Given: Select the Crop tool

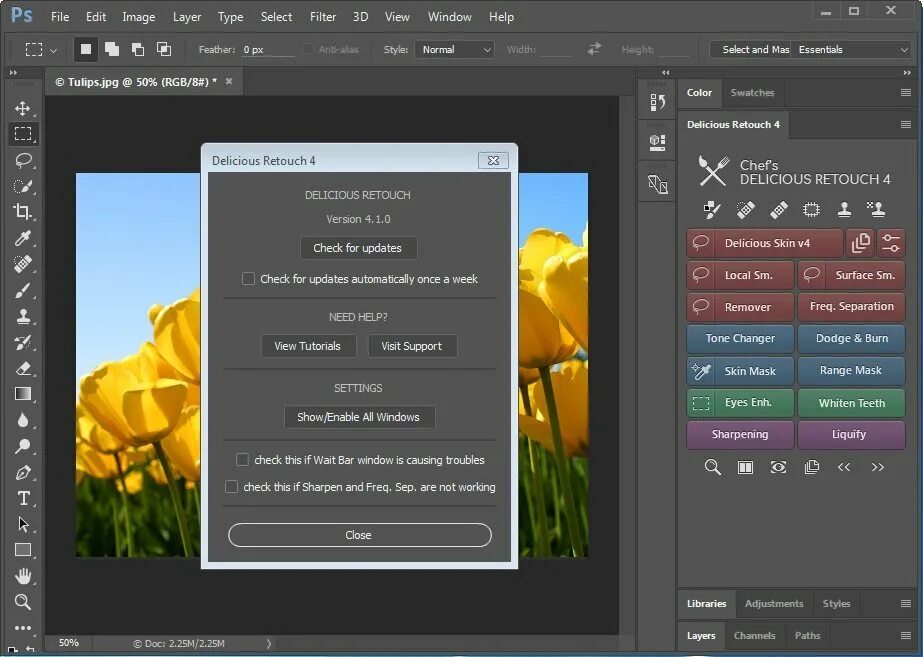Looking at the screenshot, I should point(23,212).
